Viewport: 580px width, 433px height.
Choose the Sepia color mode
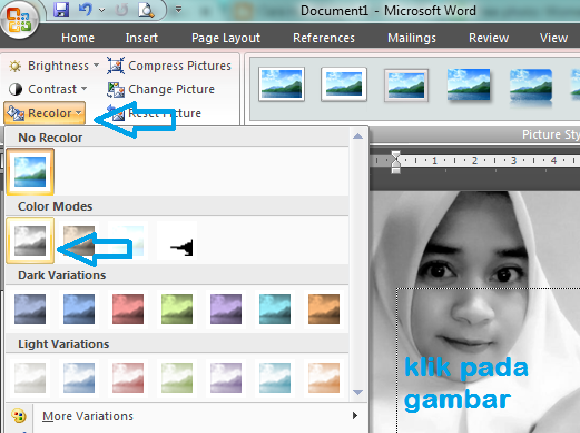[x=79, y=240]
